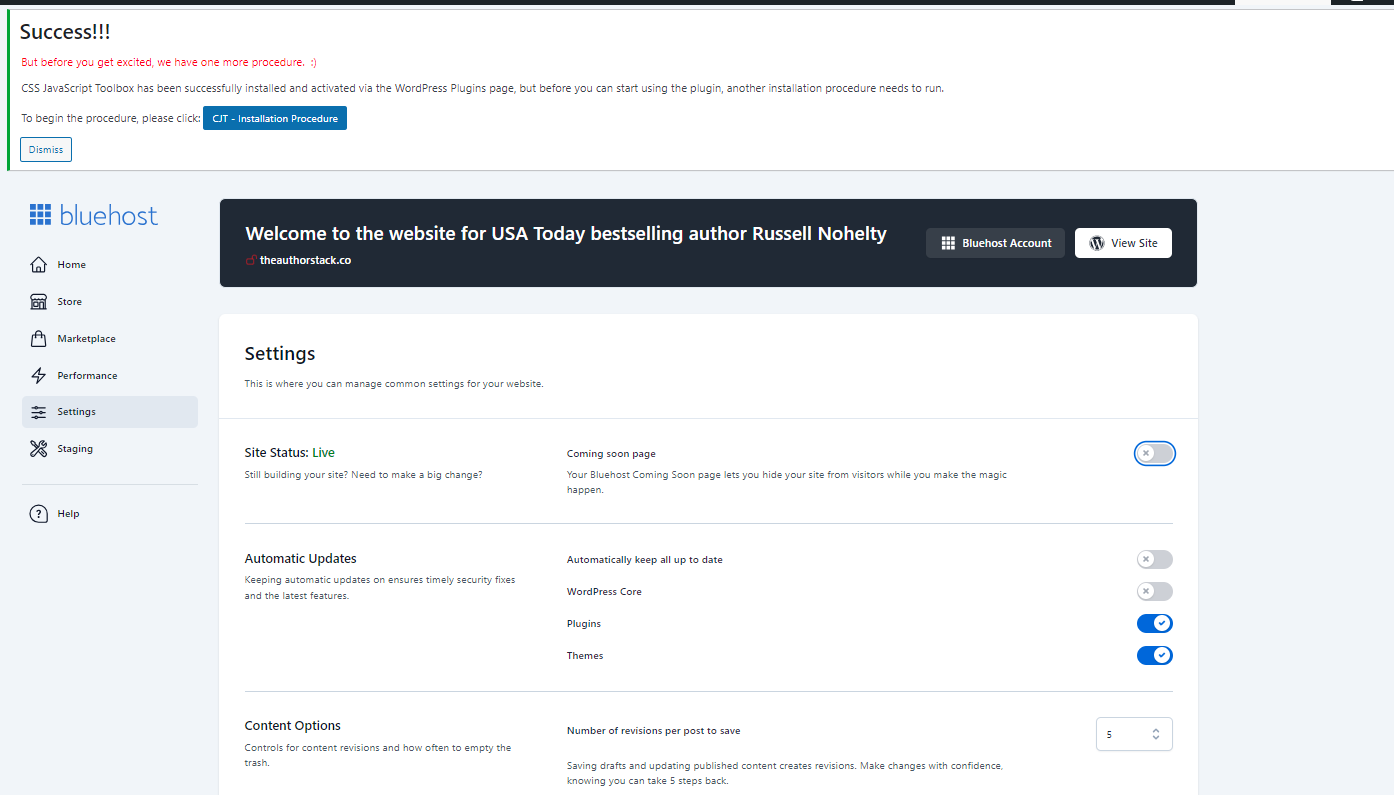The height and width of the screenshot is (795, 1394).
Task: Click the Store shop icon in sidebar
Action: pyautogui.click(x=39, y=302)
